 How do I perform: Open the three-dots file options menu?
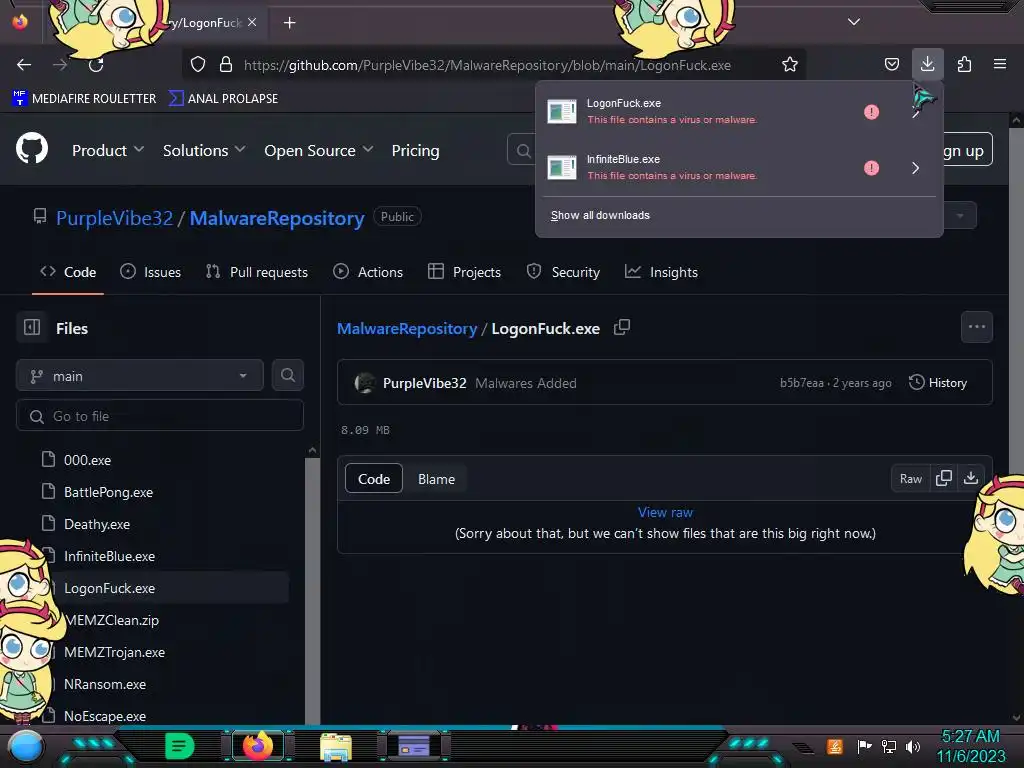tap(976, 327)
